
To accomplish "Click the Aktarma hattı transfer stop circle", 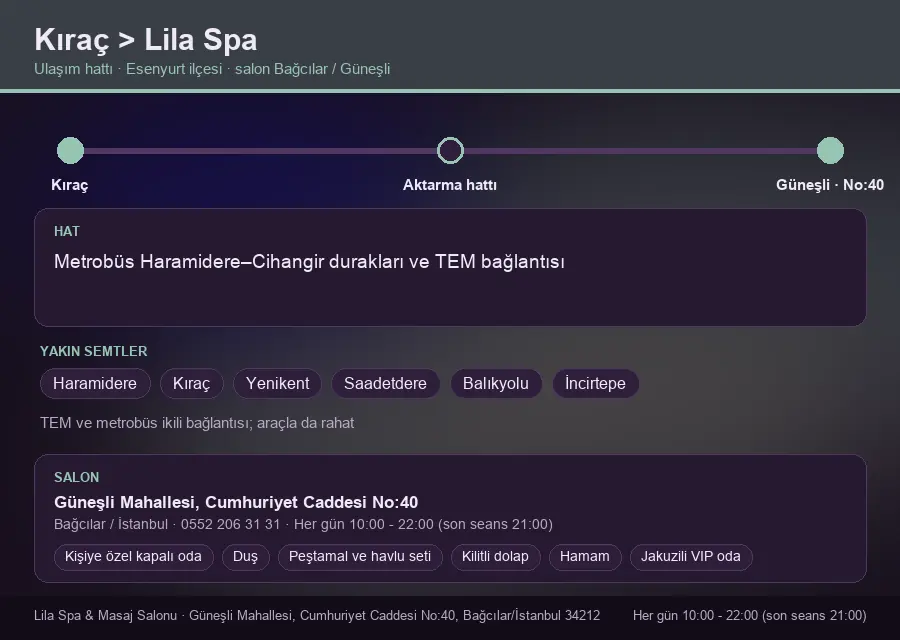I will click(450, 150).
